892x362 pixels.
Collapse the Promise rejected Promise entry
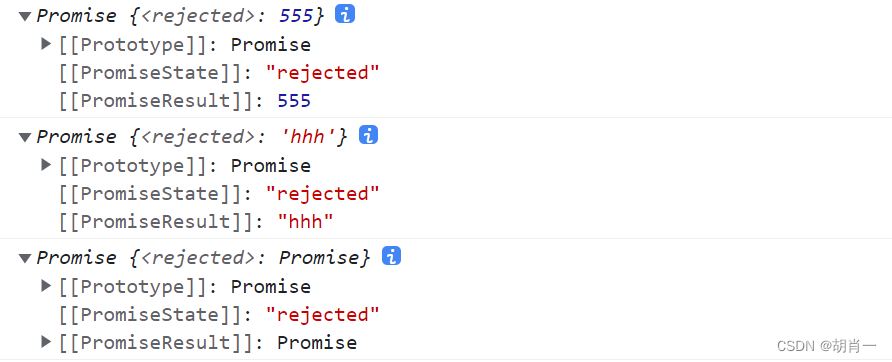pos(24,258)
